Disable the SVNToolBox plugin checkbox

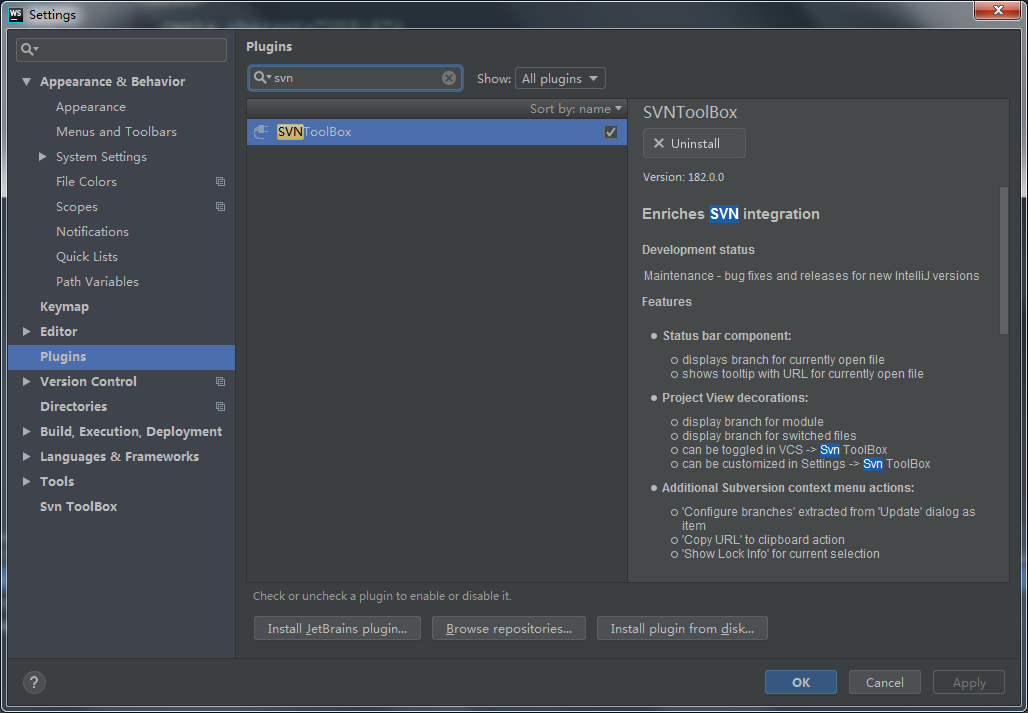pos(610,131)
